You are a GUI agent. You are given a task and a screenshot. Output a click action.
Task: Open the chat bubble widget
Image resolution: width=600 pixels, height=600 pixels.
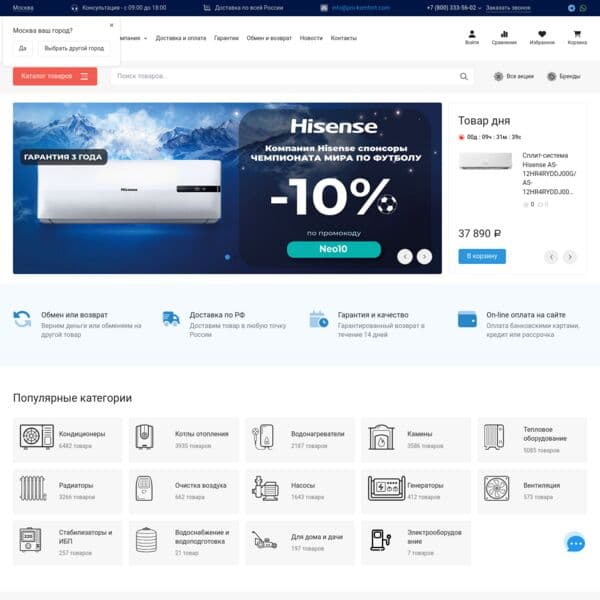[x=576, y=543]
